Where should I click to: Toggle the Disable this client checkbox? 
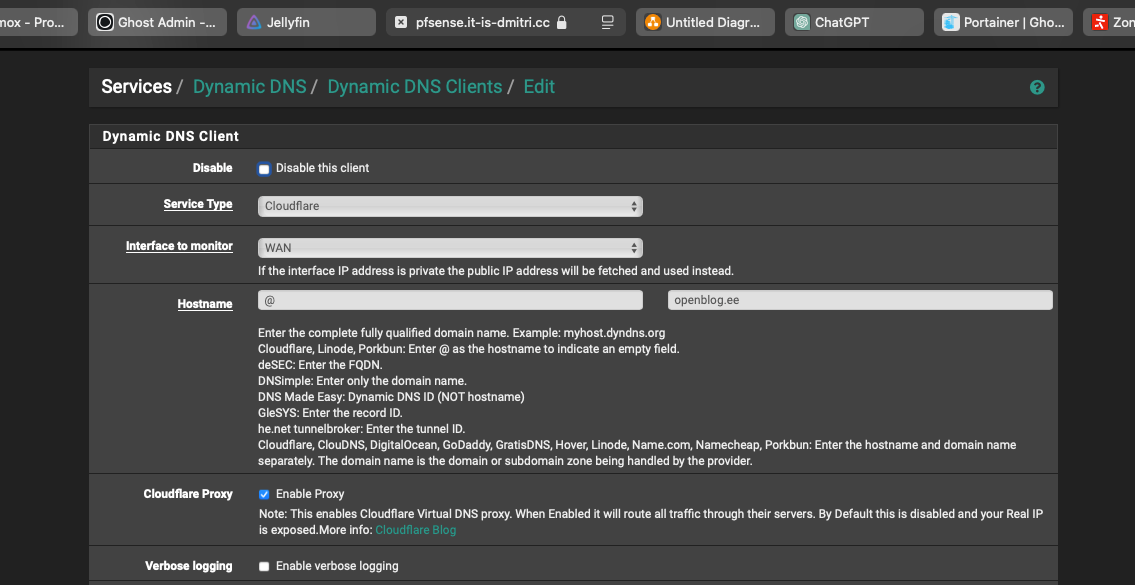[x=264, y=169]
